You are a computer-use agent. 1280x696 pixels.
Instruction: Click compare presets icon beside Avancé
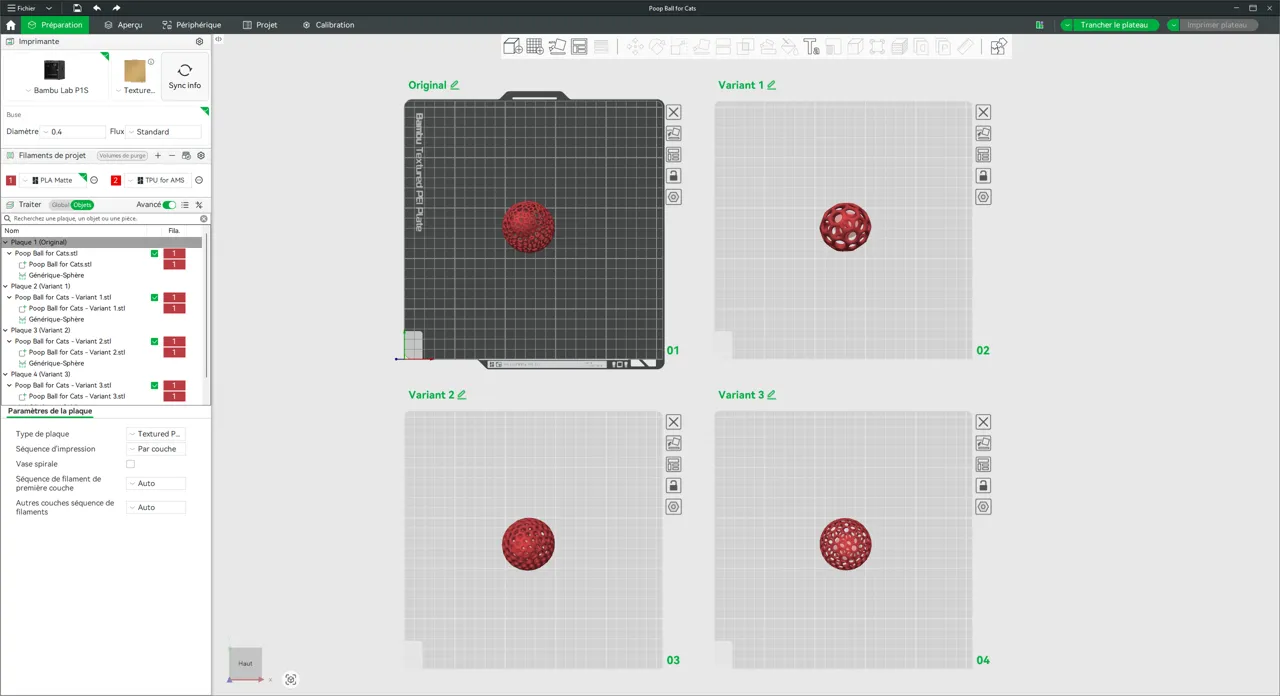coord(199,205)
